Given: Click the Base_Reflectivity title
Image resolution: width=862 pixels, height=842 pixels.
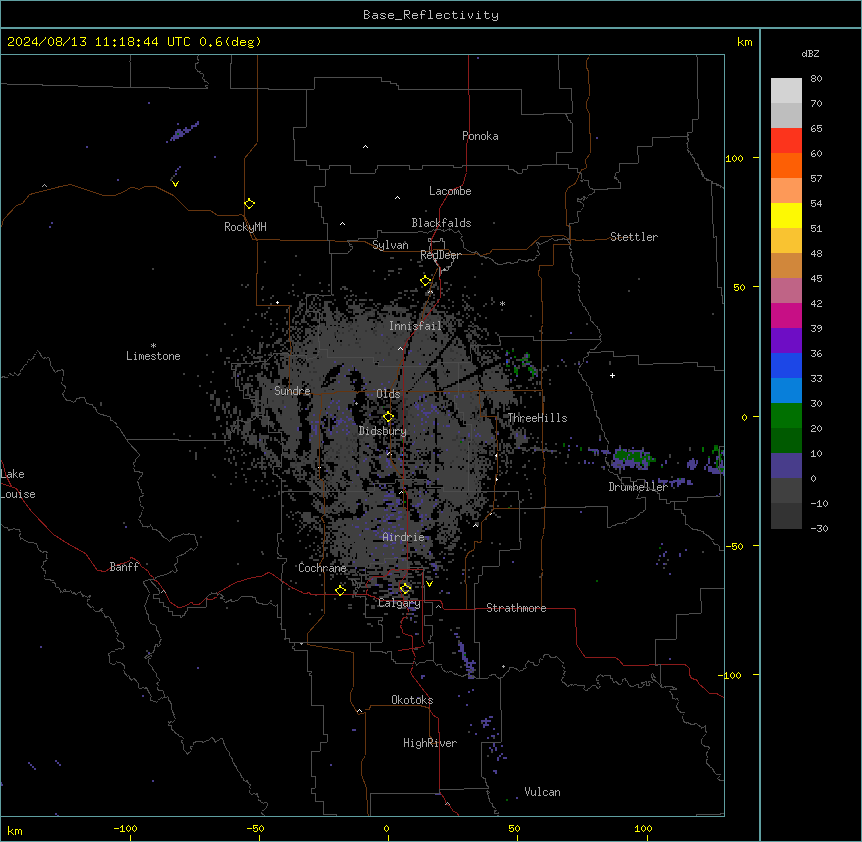Looking at the screenshot, I should point(431,15).
